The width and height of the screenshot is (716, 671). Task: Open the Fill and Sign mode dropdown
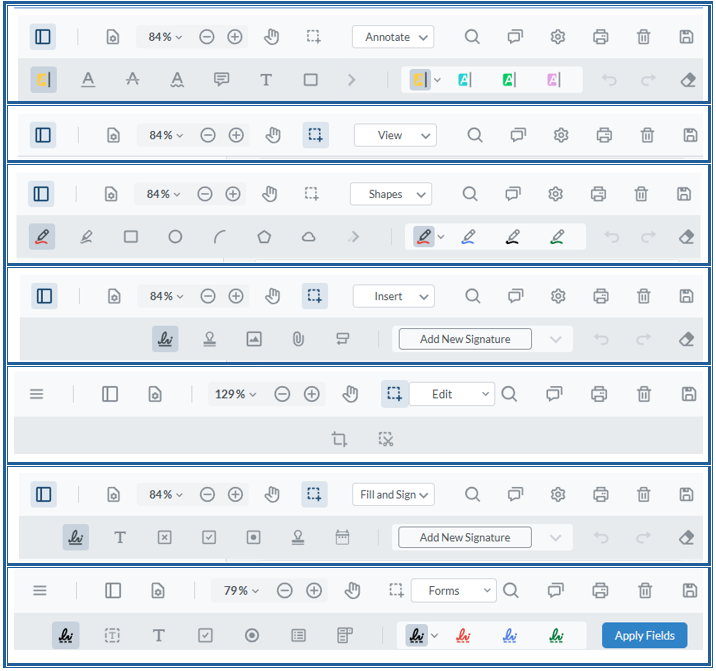[x=393, y=495]
